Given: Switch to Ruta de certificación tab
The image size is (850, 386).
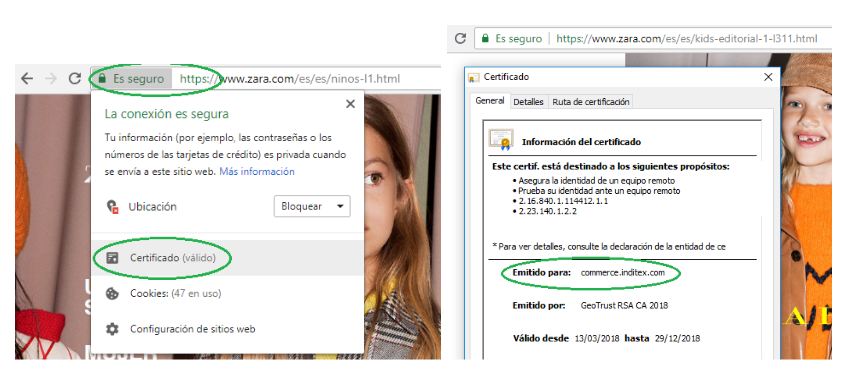Looking at the screenshot, I should [591, 102].
